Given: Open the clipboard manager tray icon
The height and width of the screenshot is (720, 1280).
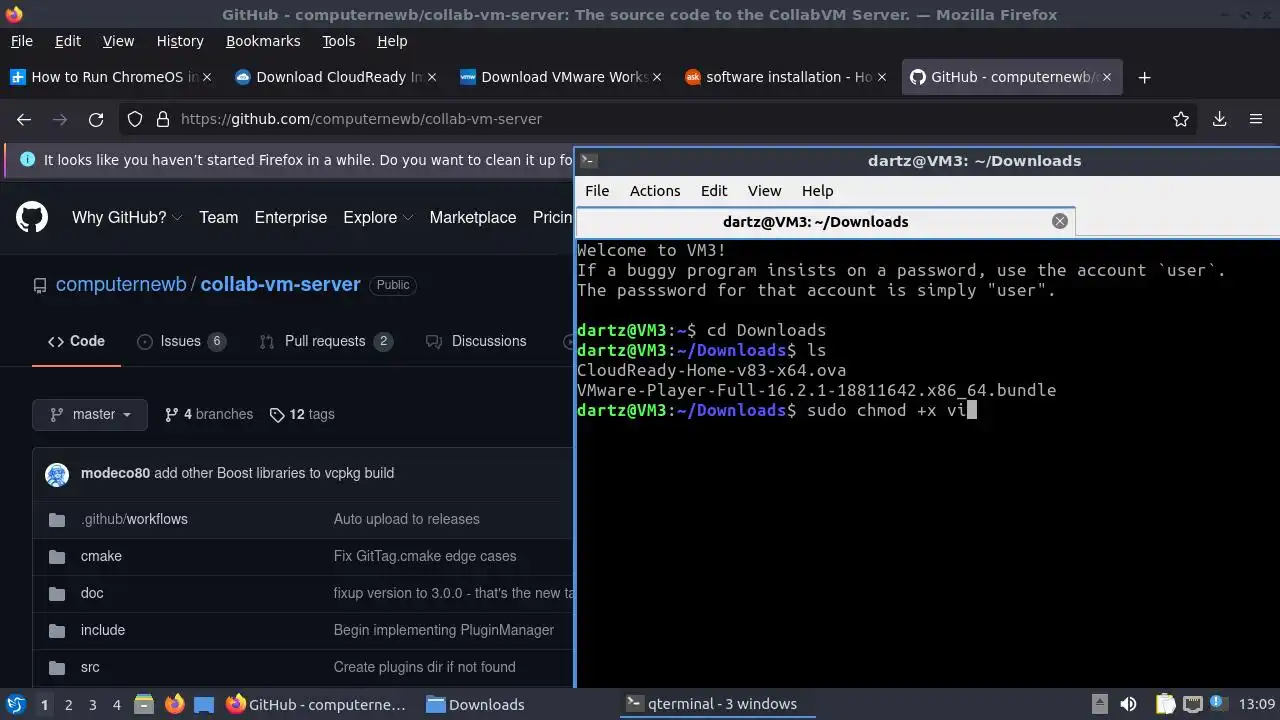Looking at the screenshot, I should coord(1166,704).
